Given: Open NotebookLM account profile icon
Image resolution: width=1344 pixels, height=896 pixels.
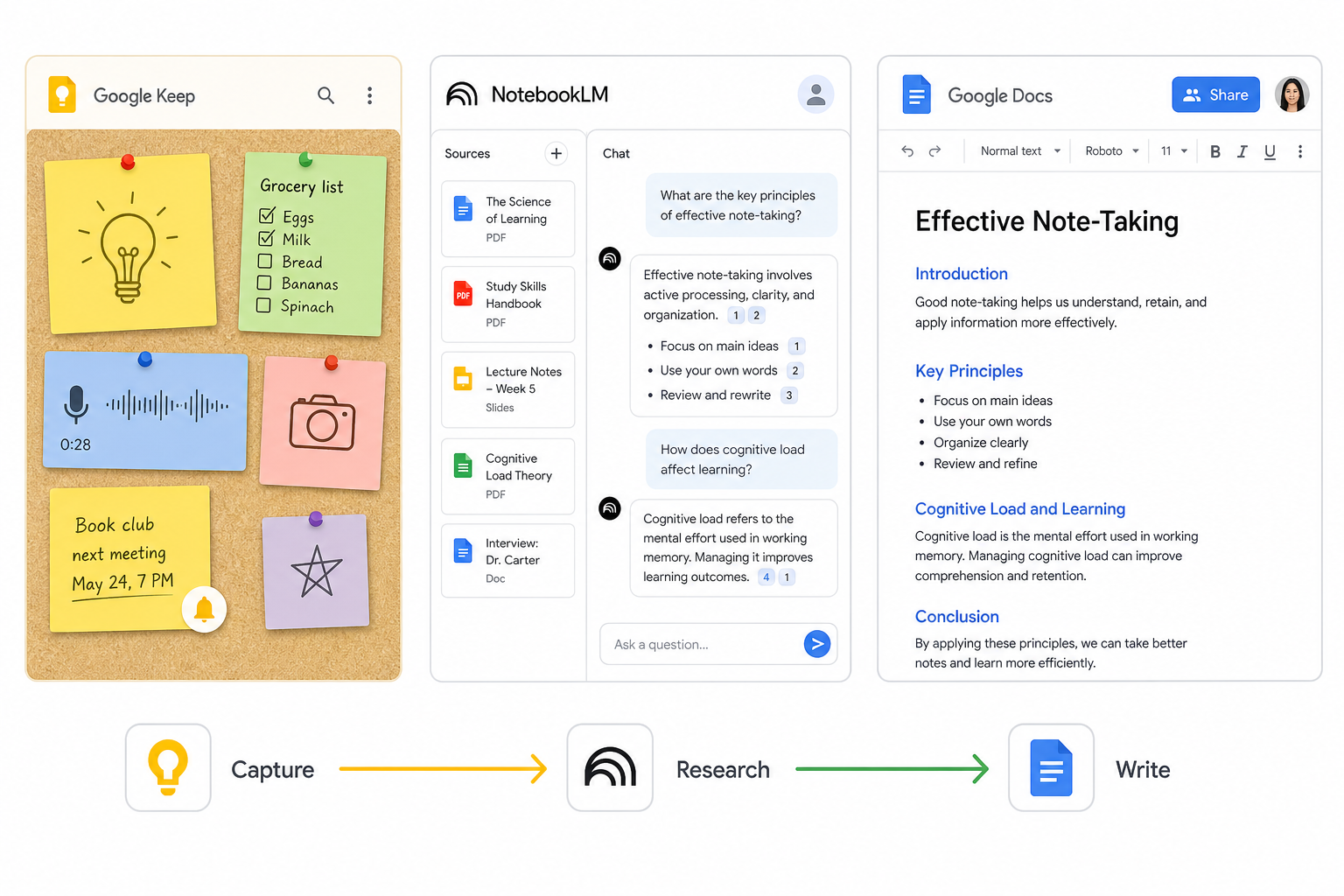Looking at the screenshot, I should pyautogui.click(x=815, y=94).
